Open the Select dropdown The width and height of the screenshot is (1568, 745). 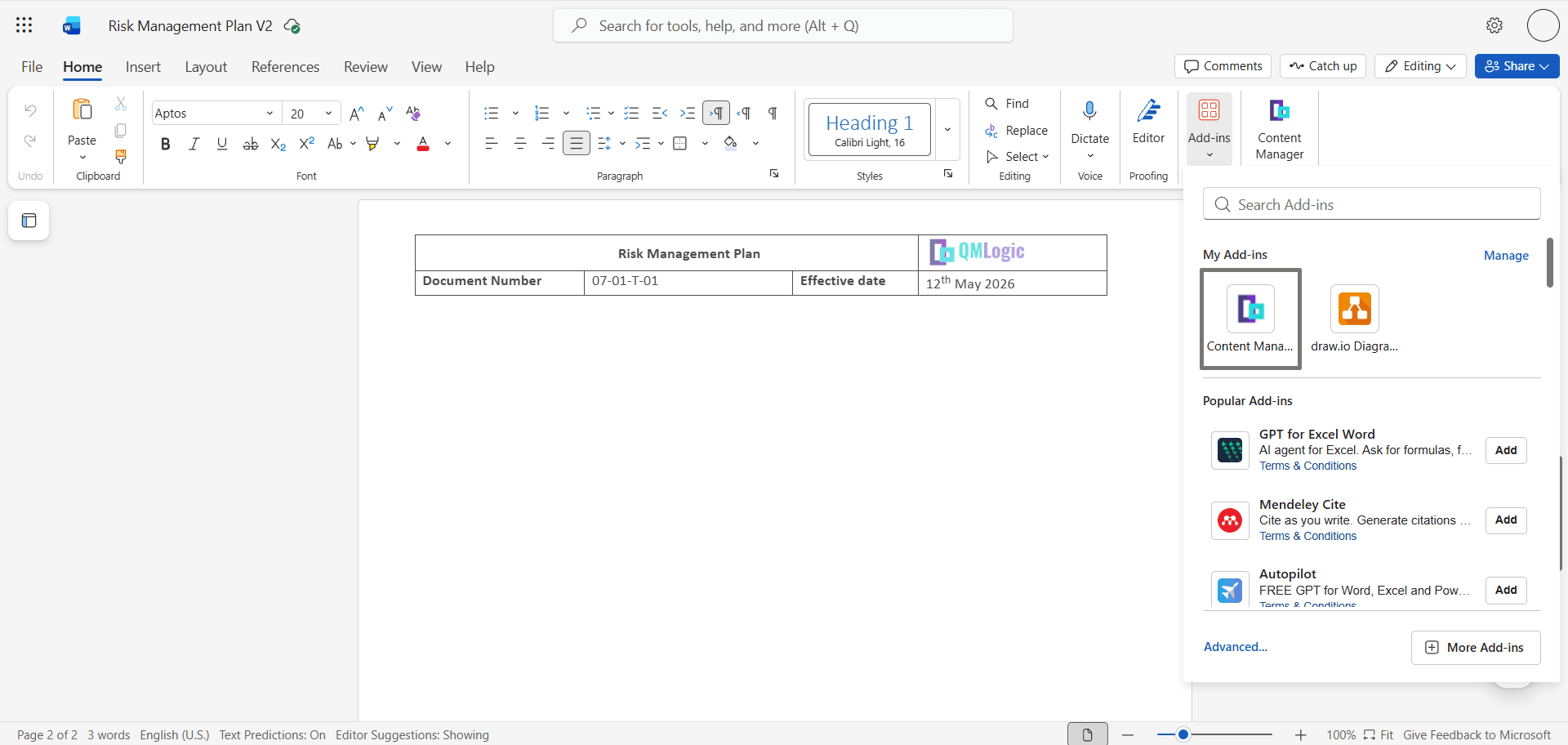tap(1018, 157)
